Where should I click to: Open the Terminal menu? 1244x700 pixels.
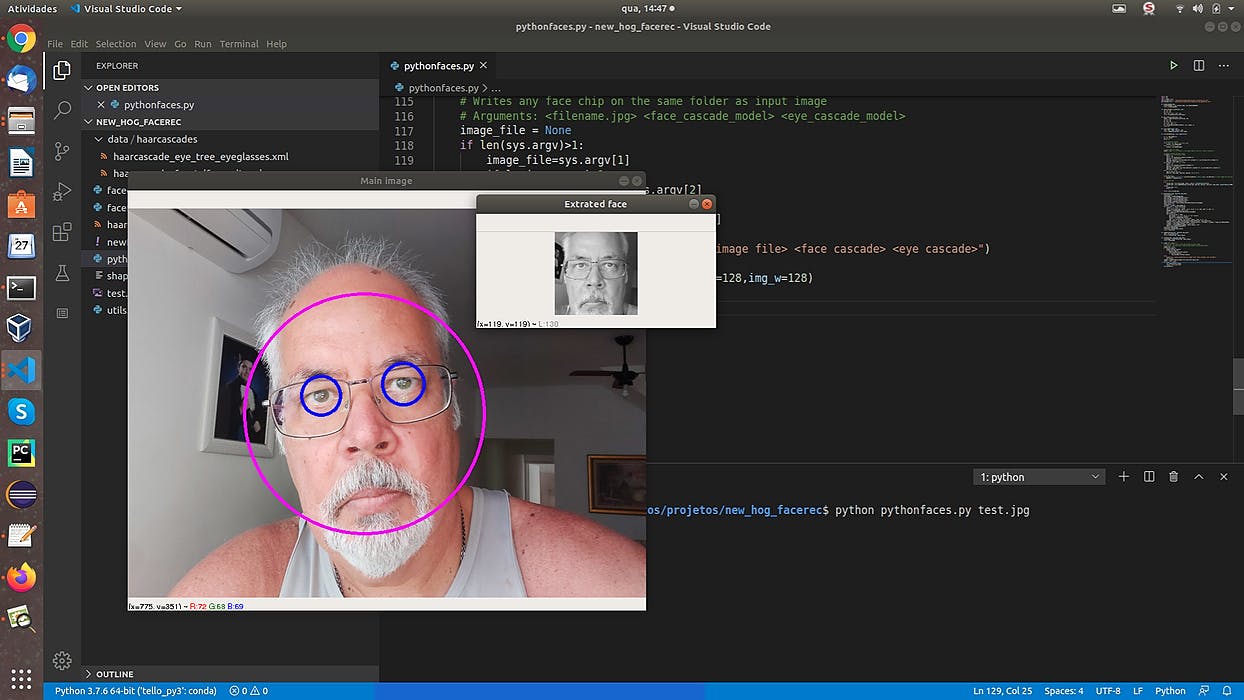[x=238, y=43]
